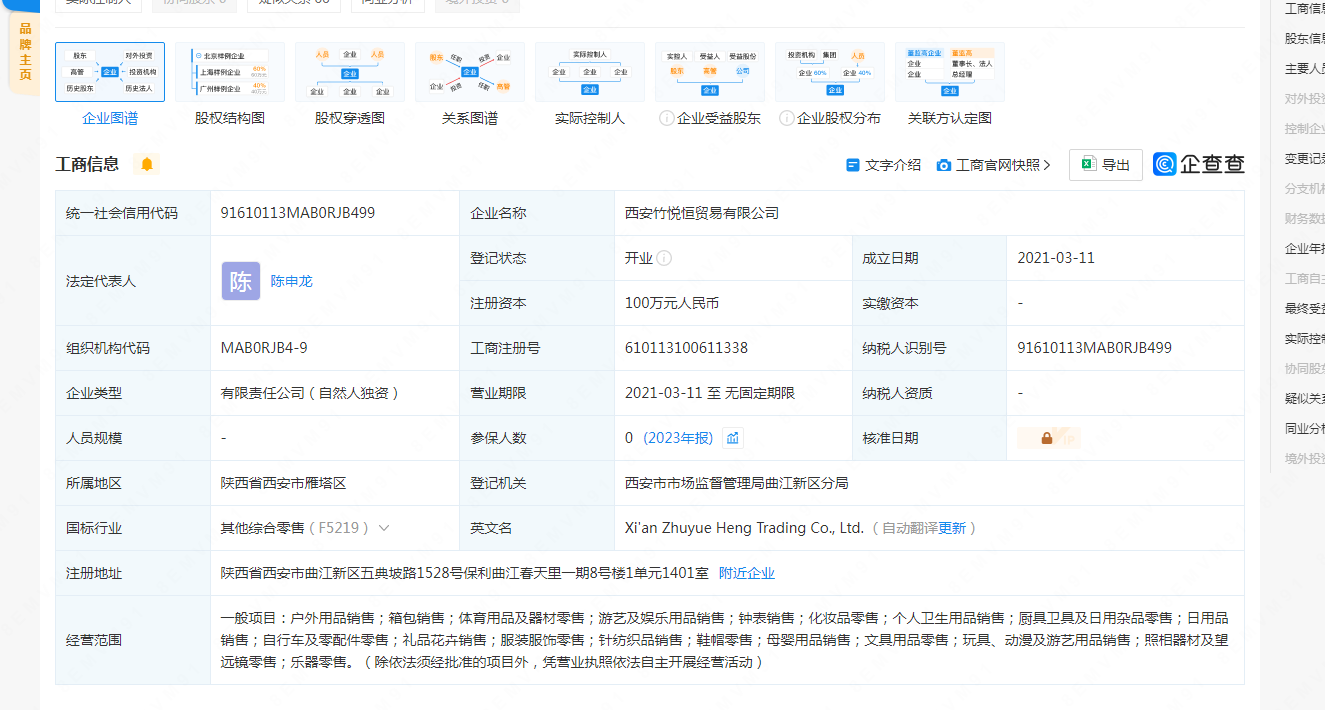Click info icon before 企业股权分布
Image resolution: width=1325 pixels, height=710 pixels.
point(786,118)
